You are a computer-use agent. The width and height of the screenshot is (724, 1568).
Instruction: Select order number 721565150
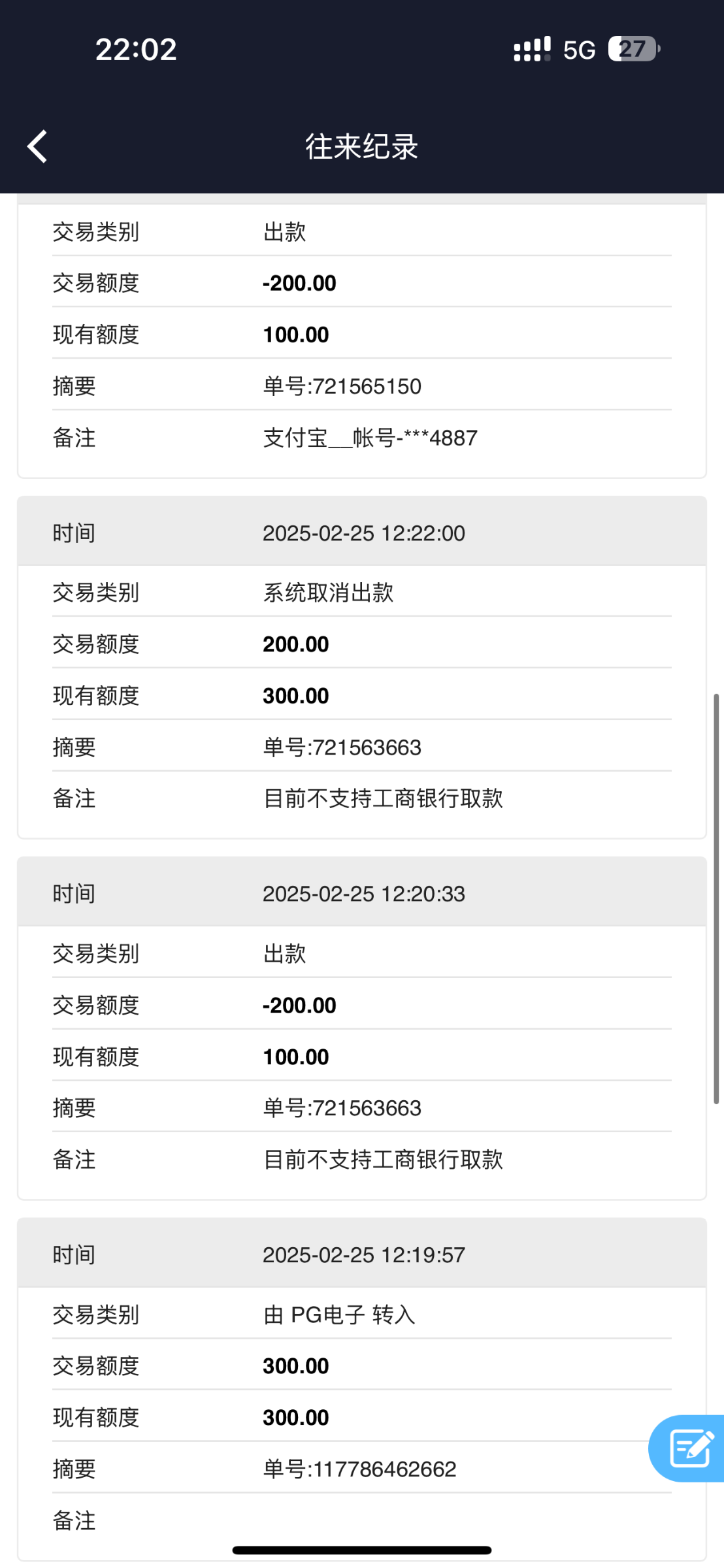(342, 386)
